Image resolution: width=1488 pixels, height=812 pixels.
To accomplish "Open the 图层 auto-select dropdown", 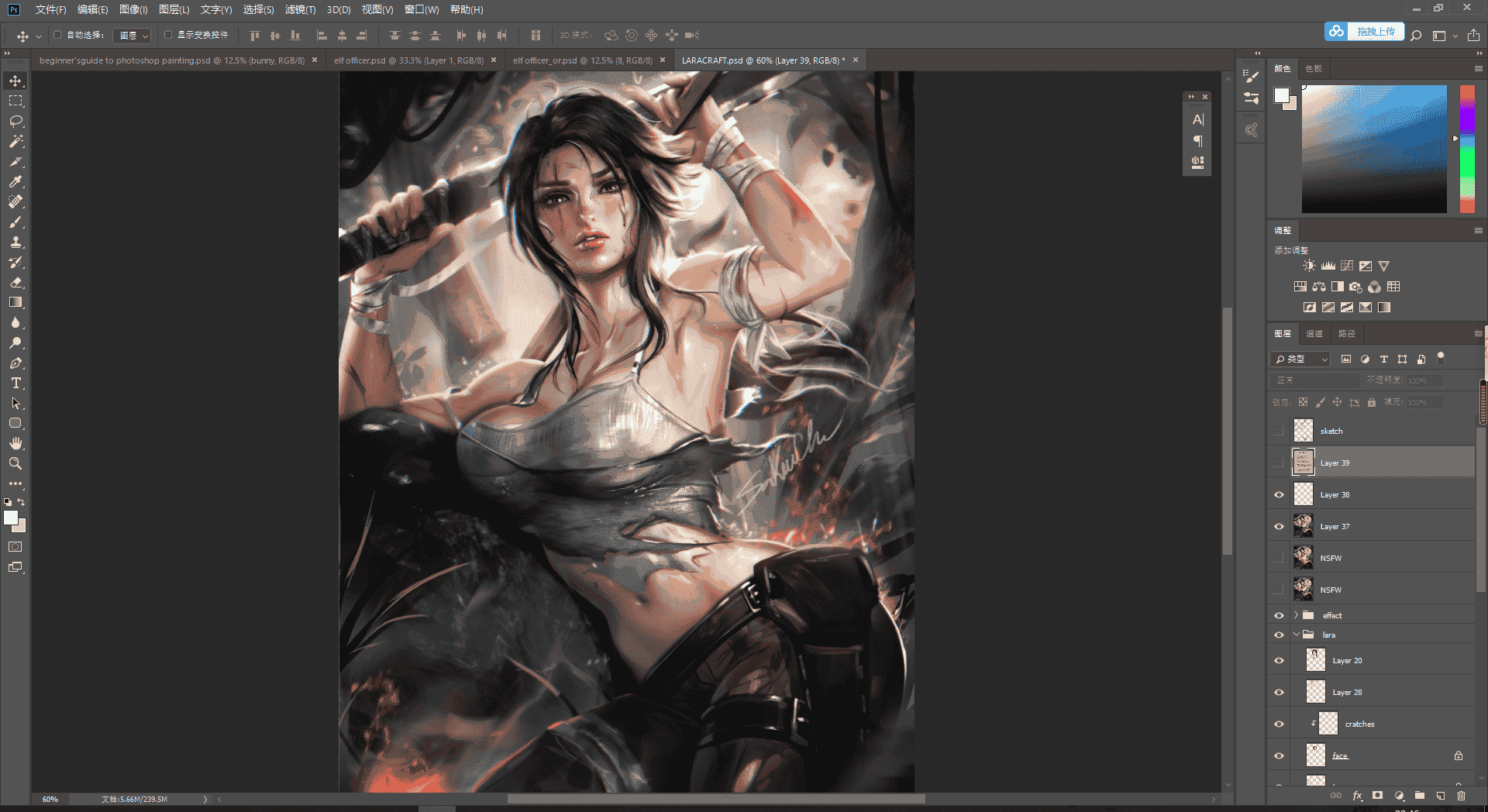I will [131, 36].
